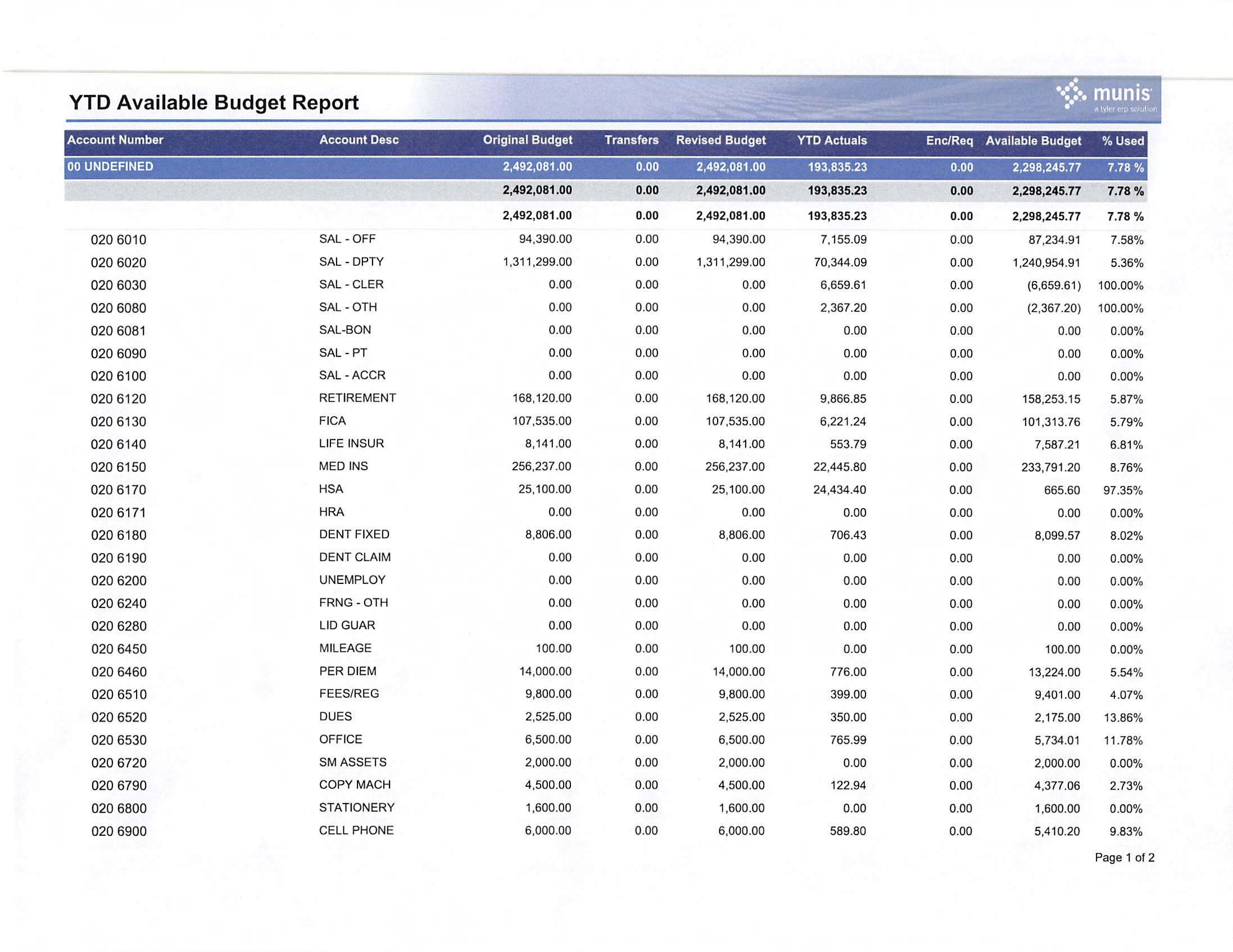Click the Page 1 of 2 indicator
Screen dimensions: 1233x952
pos(1125,857)
